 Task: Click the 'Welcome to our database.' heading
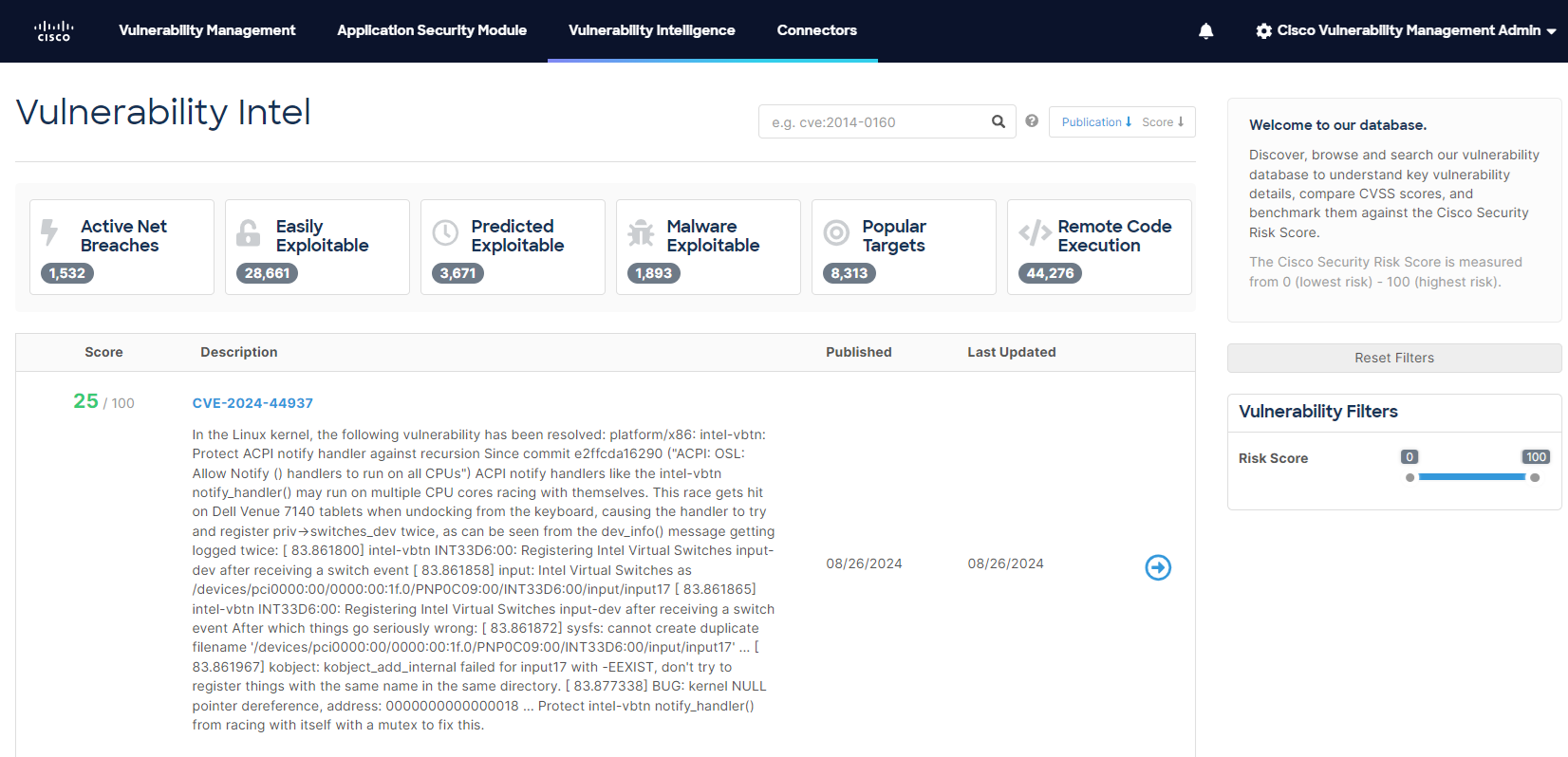[x=1337, y=125]
